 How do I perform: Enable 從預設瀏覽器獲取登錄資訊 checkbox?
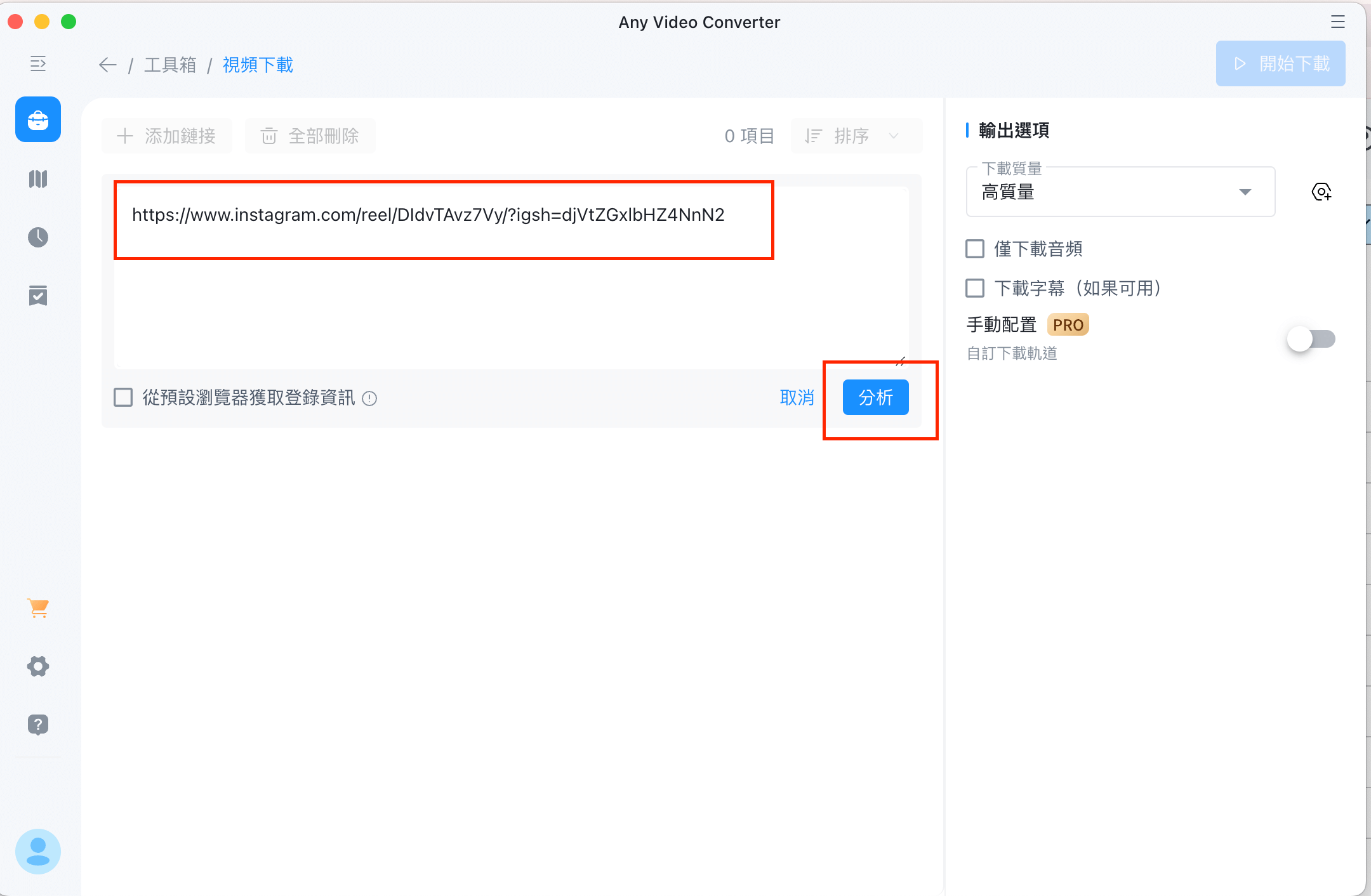click(x=123, y=398)
